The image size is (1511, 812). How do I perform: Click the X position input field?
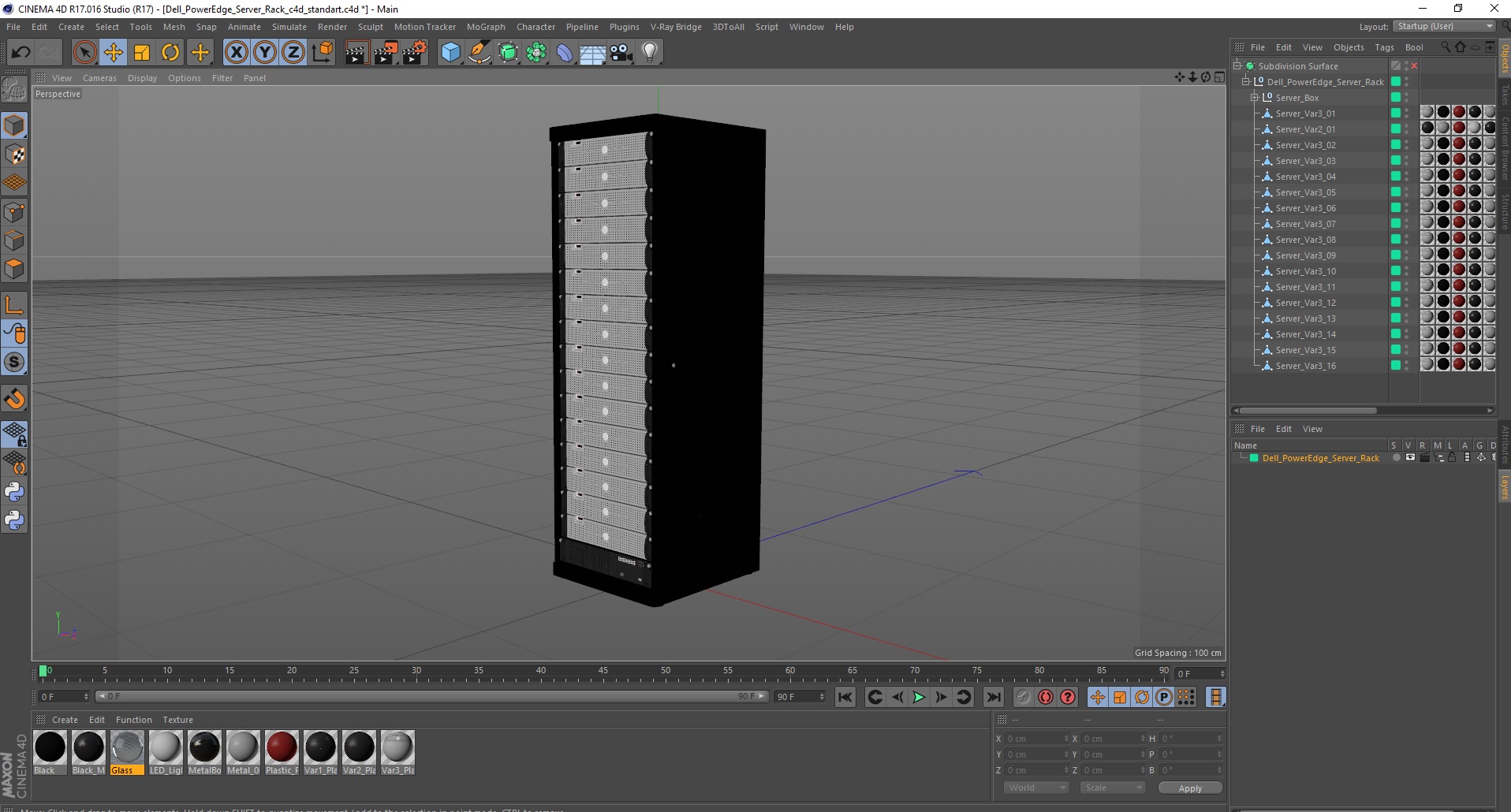point(1037,739)
